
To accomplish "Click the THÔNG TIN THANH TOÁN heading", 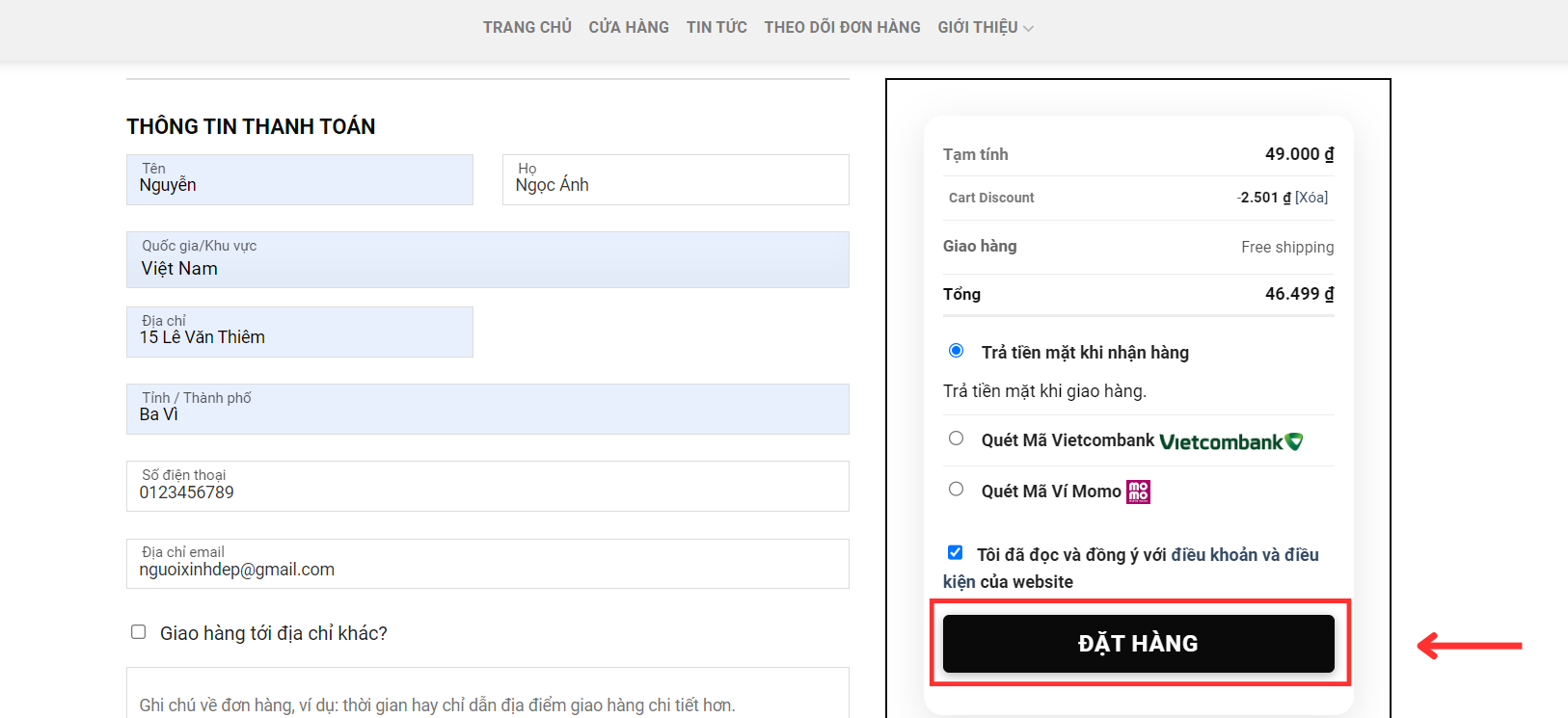I will pos(251,126).
